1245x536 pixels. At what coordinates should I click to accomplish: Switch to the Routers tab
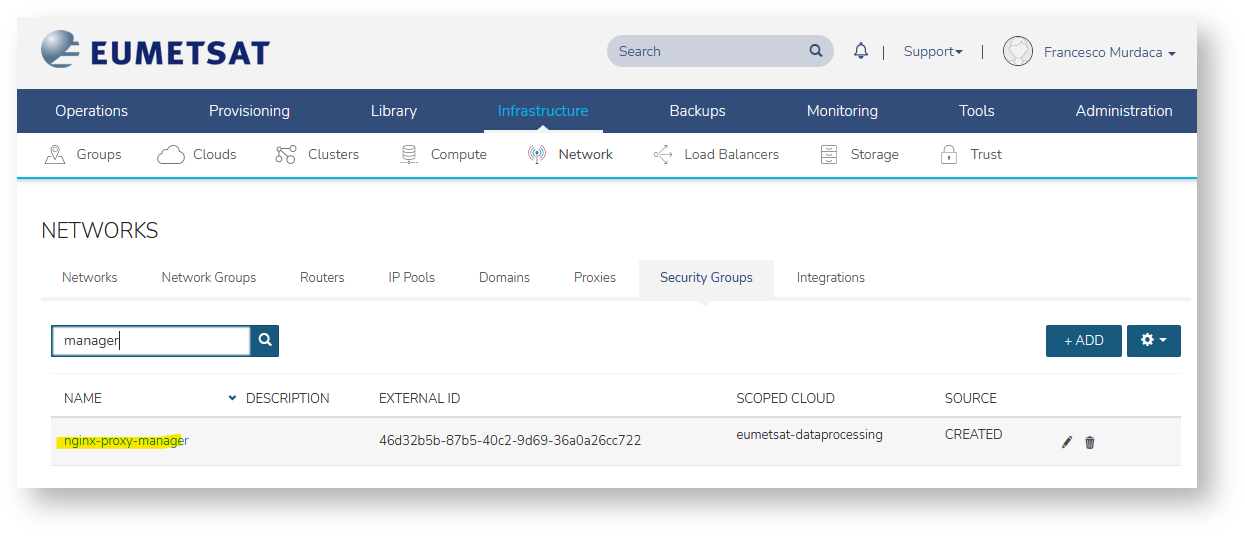[x=322, y=277]
